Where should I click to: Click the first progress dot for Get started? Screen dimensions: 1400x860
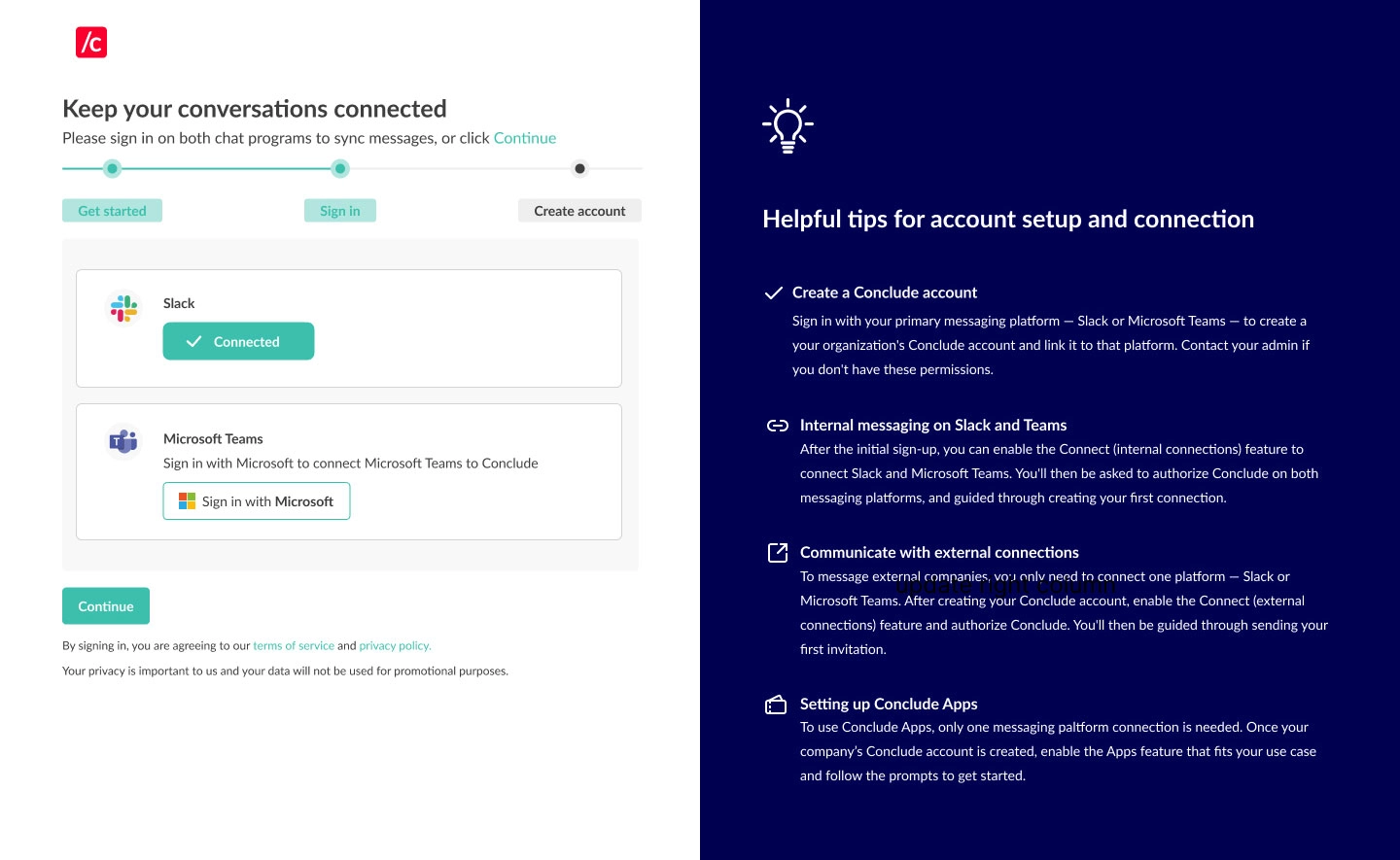[x=113, y=169]
